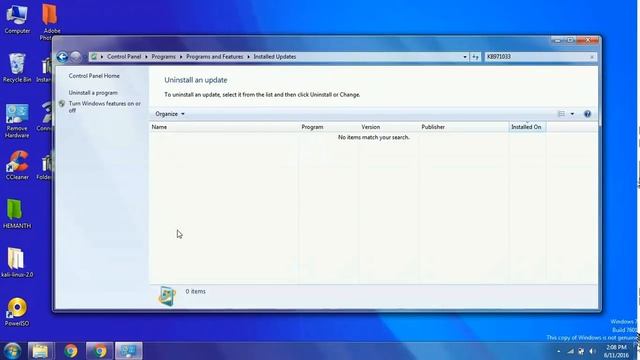Click the greyed Forward navigation arrow
Viewport: 640px width, 360px height.
76,57
